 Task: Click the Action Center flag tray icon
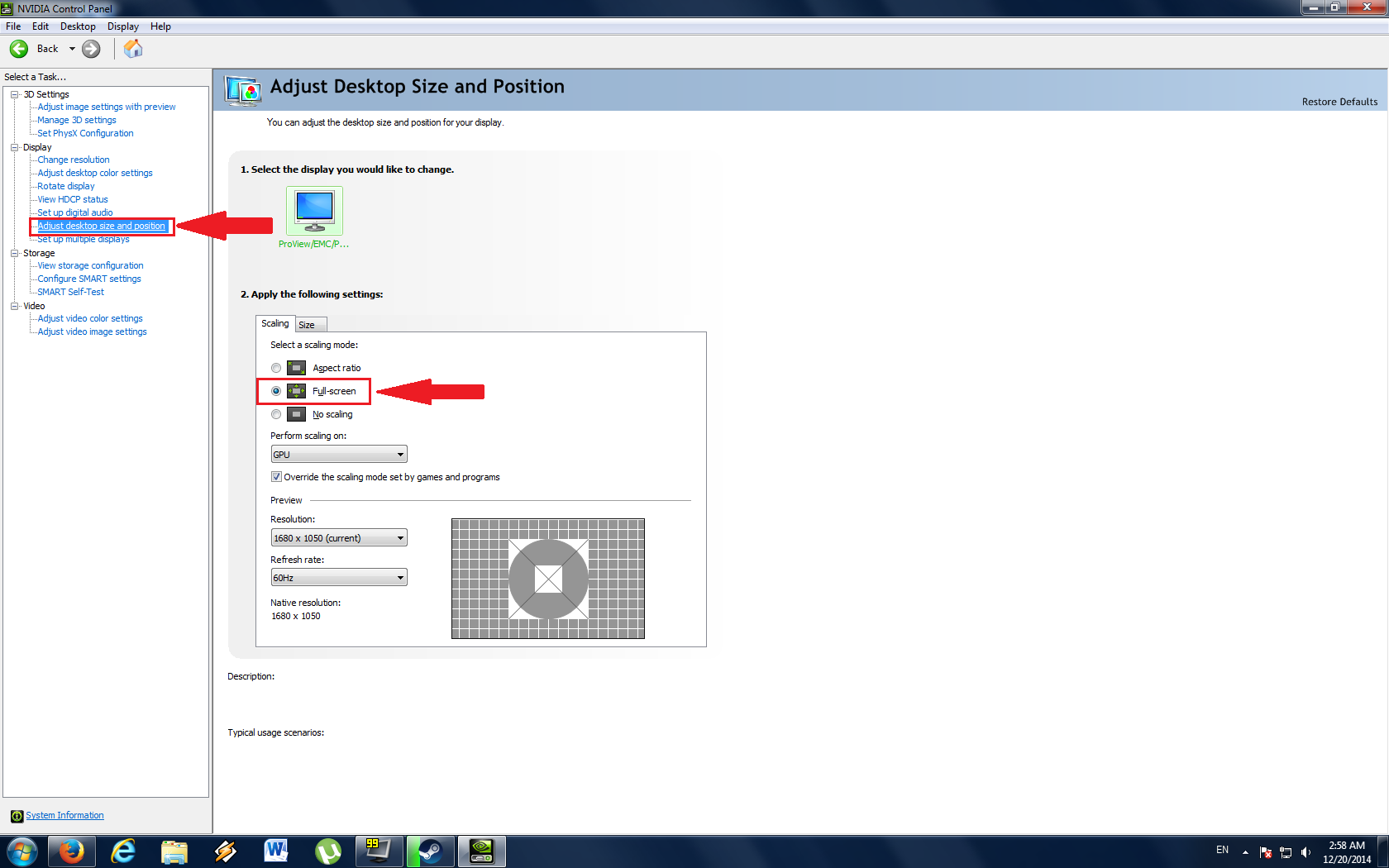1265,852
